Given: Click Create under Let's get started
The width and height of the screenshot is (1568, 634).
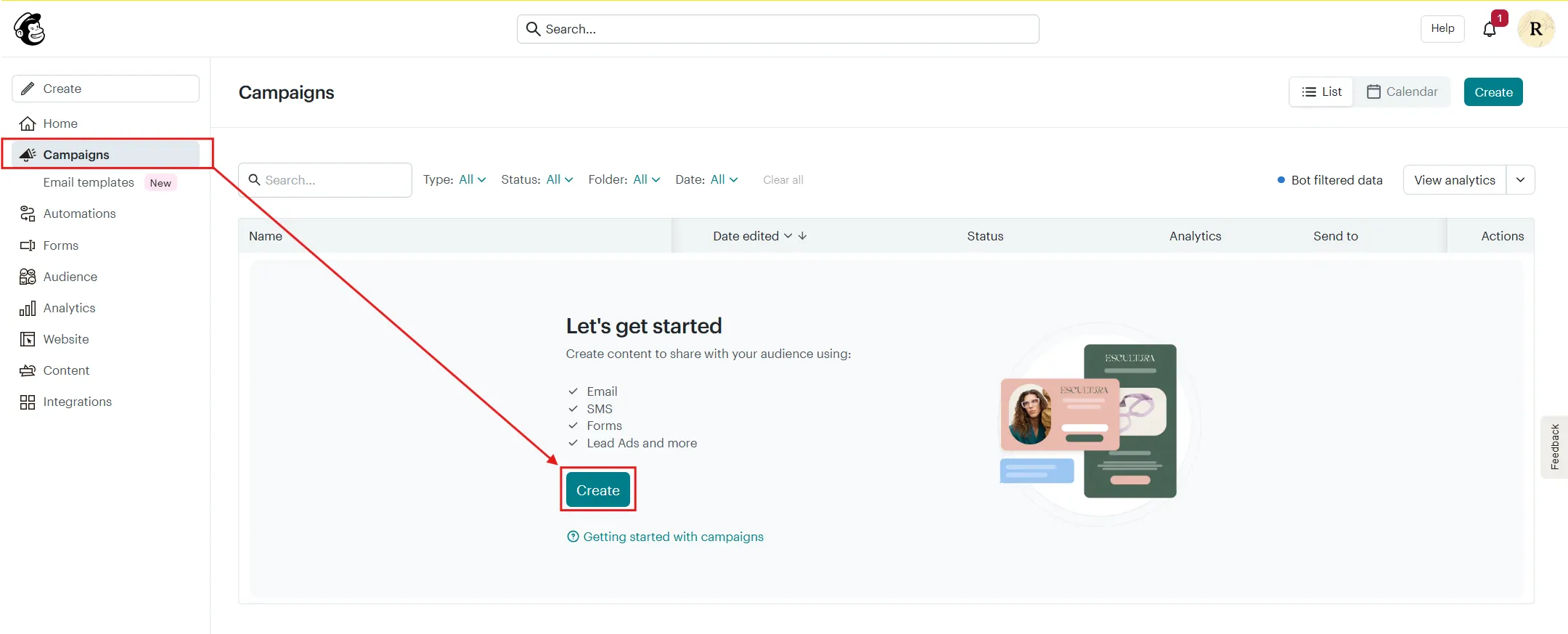Looking at the screenshot, I should coord(598,490).
